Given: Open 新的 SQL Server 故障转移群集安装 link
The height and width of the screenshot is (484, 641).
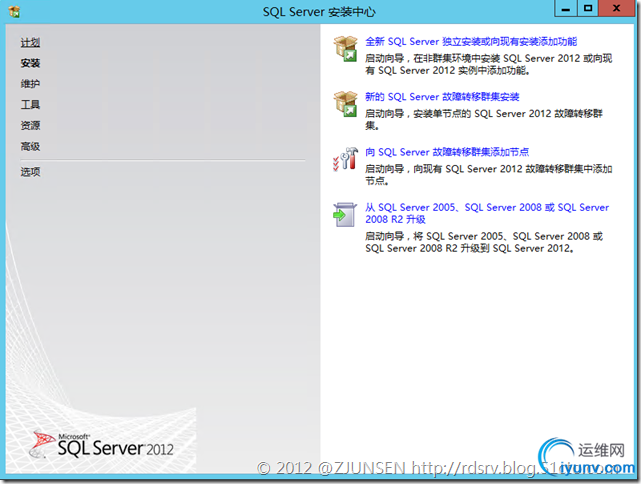Looking at the screenshot, I should coord(442,97).
